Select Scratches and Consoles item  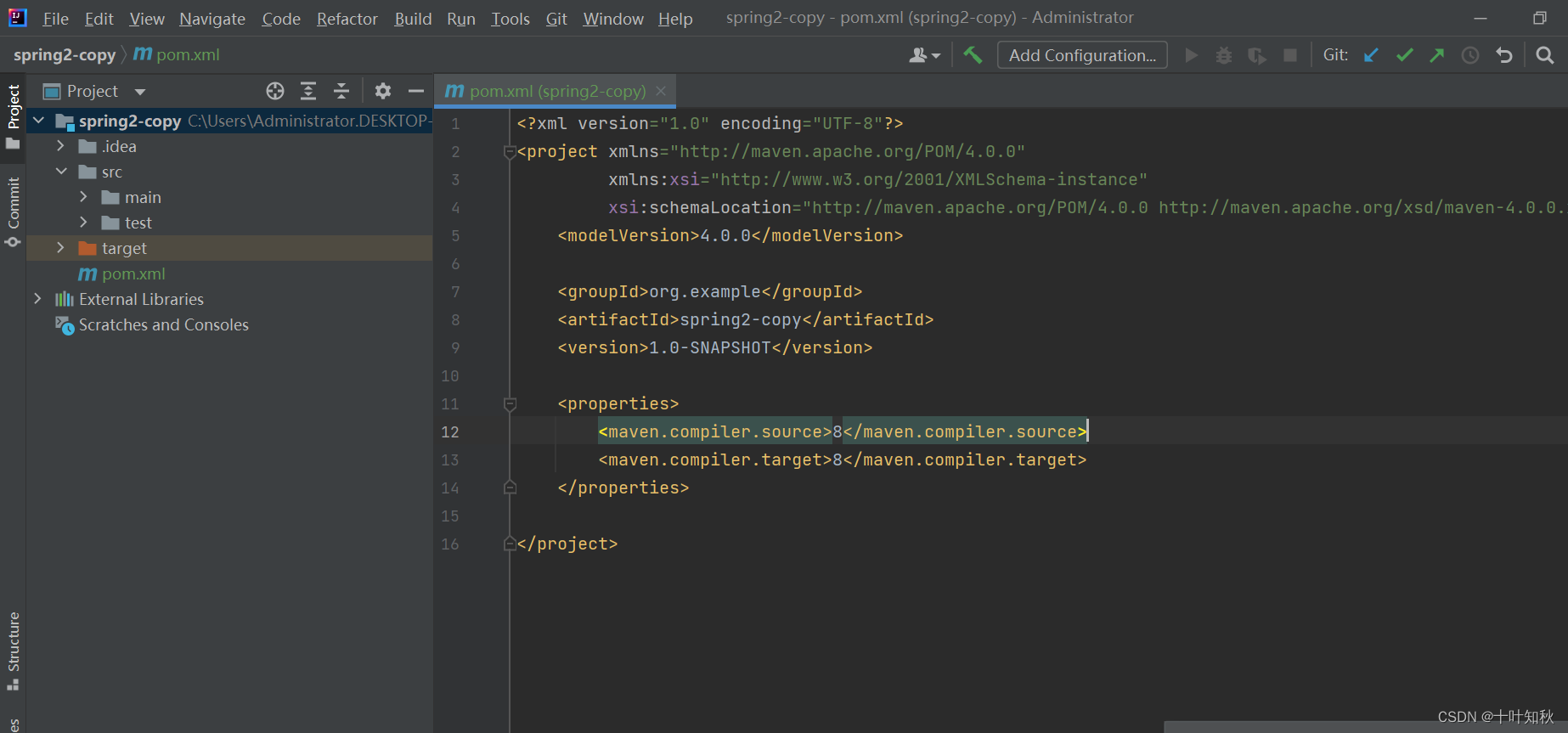tap(163, 324)
